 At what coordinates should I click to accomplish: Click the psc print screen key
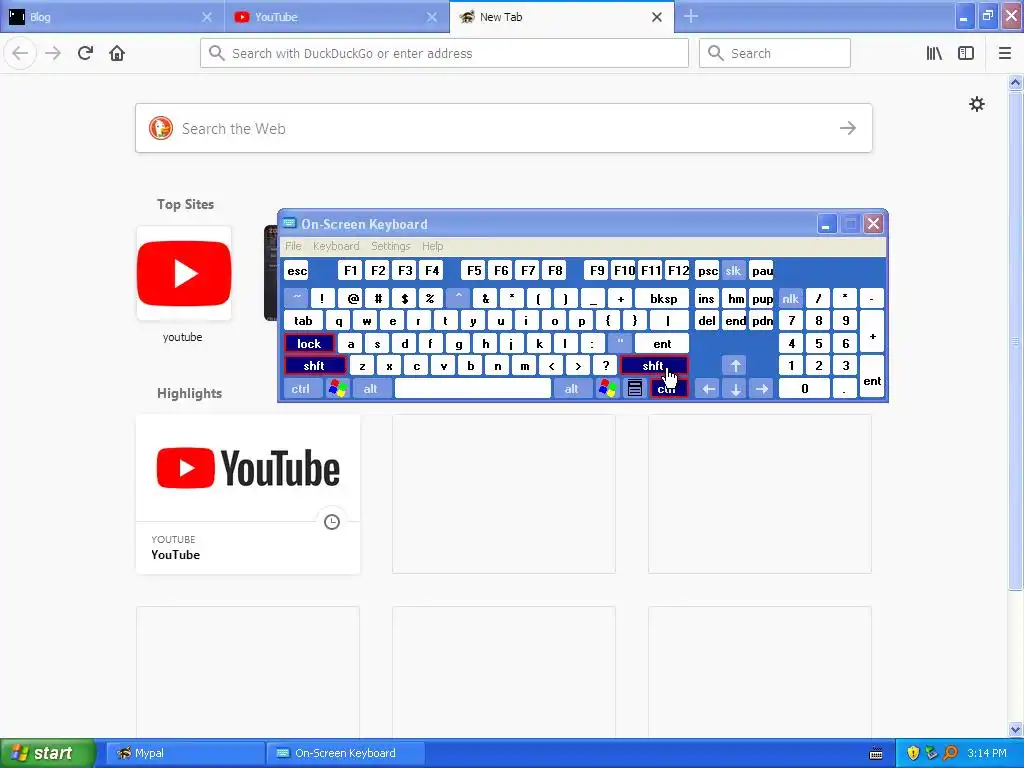[707, 270]
